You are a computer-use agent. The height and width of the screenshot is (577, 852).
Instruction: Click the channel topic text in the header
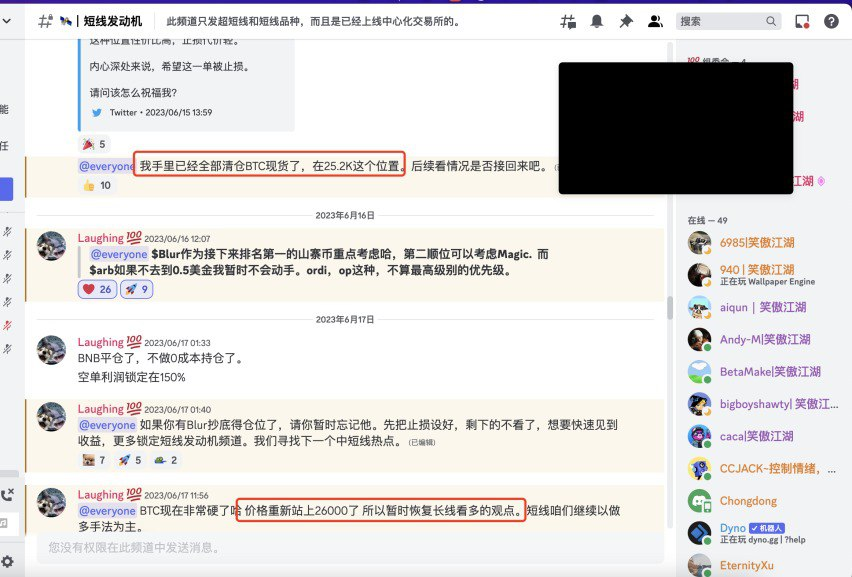[x=313, y=21]
